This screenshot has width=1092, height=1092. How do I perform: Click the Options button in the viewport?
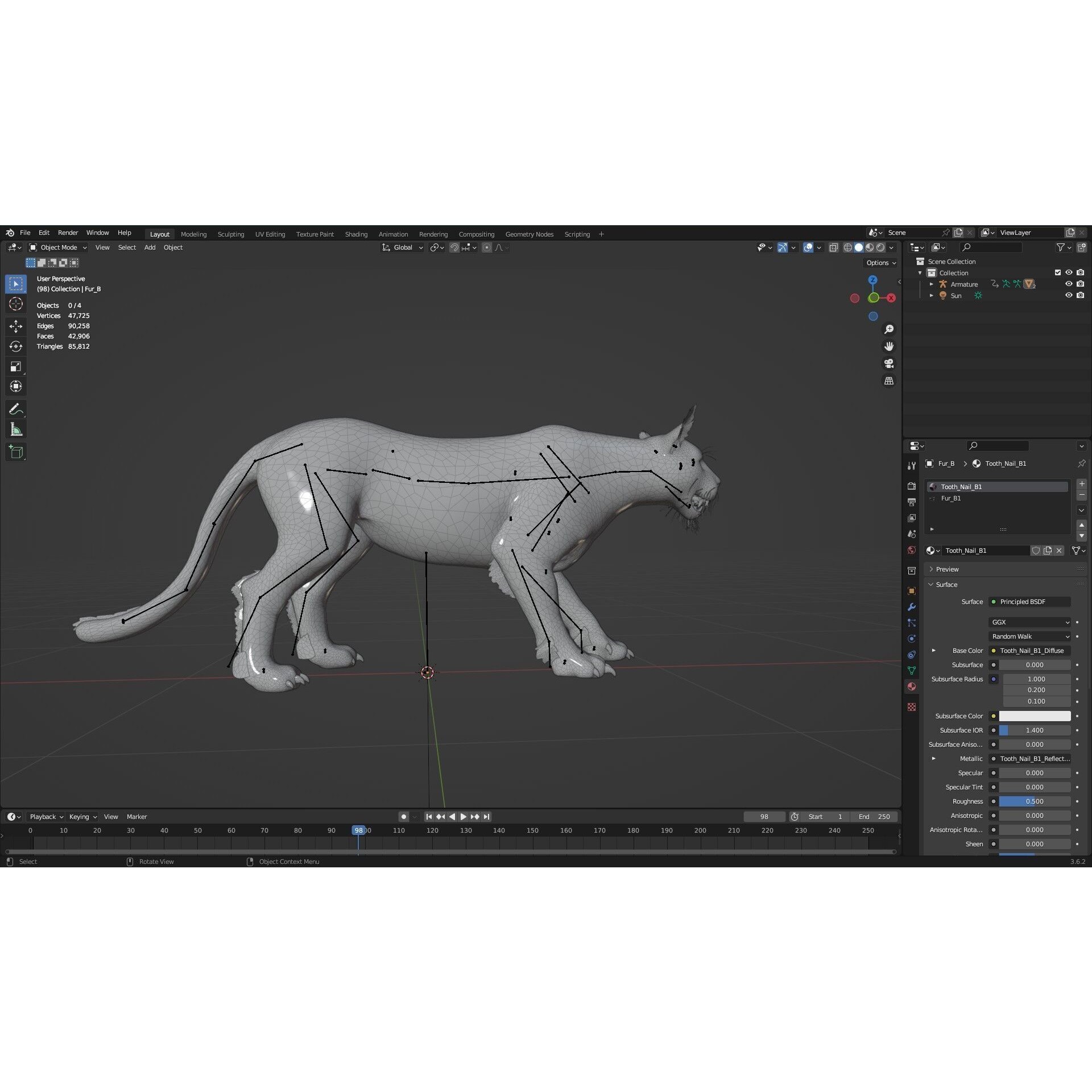coord(879,262)
